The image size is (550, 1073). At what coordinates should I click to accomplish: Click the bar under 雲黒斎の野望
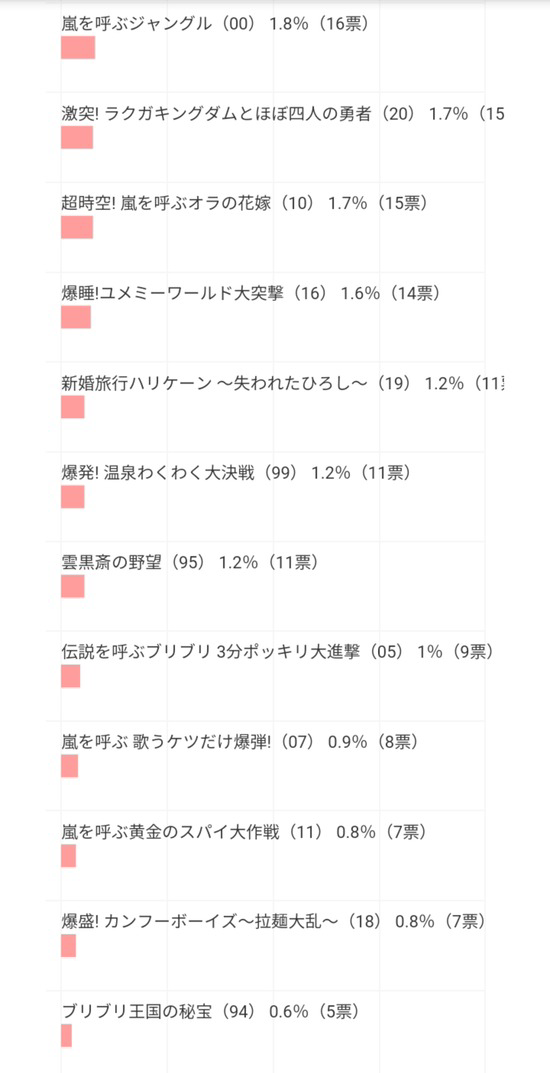tap(73, 586)
